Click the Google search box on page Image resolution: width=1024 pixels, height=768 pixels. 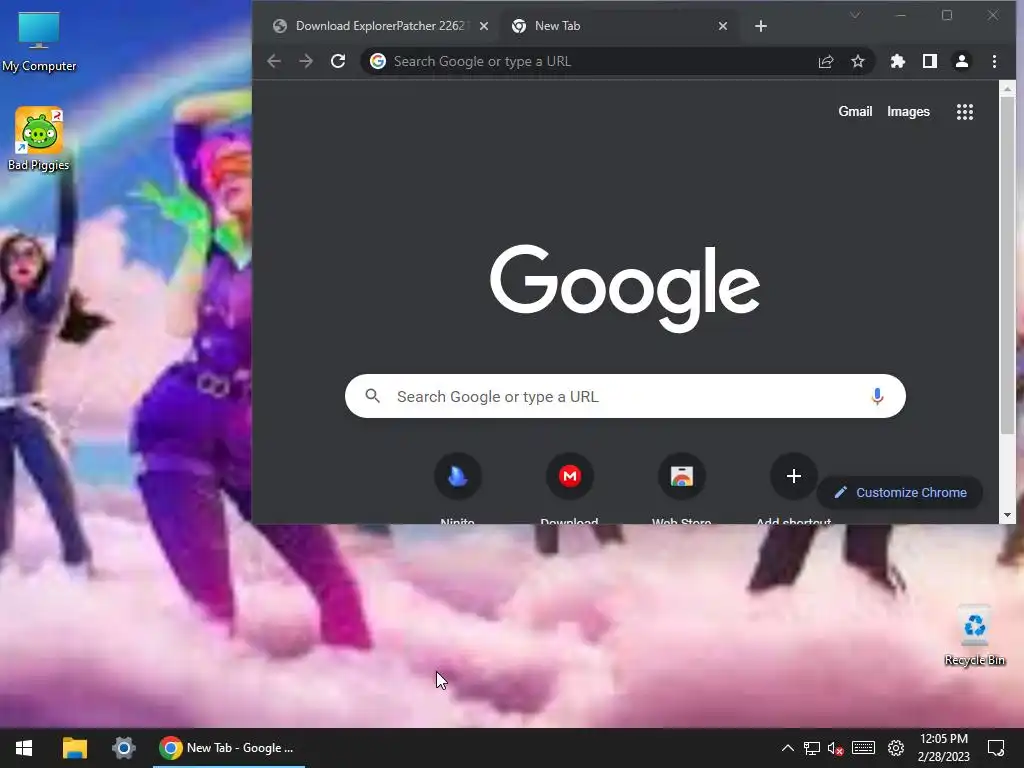[x=625, y=396]
